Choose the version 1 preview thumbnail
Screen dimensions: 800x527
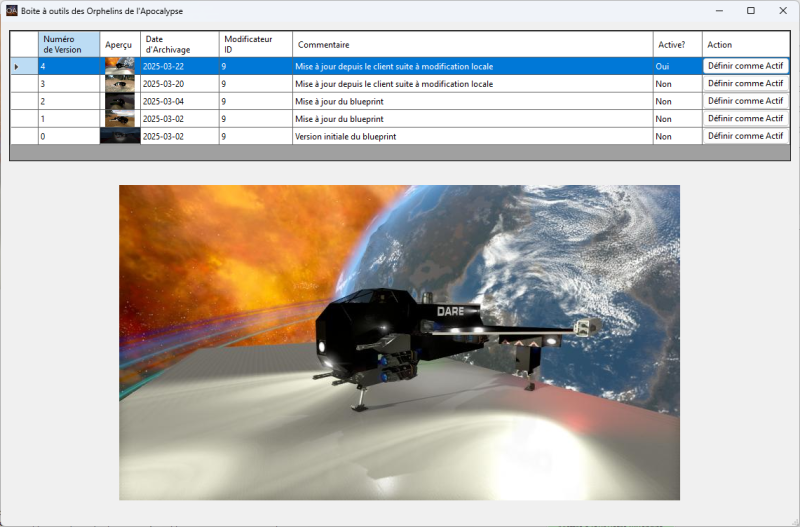120,118
